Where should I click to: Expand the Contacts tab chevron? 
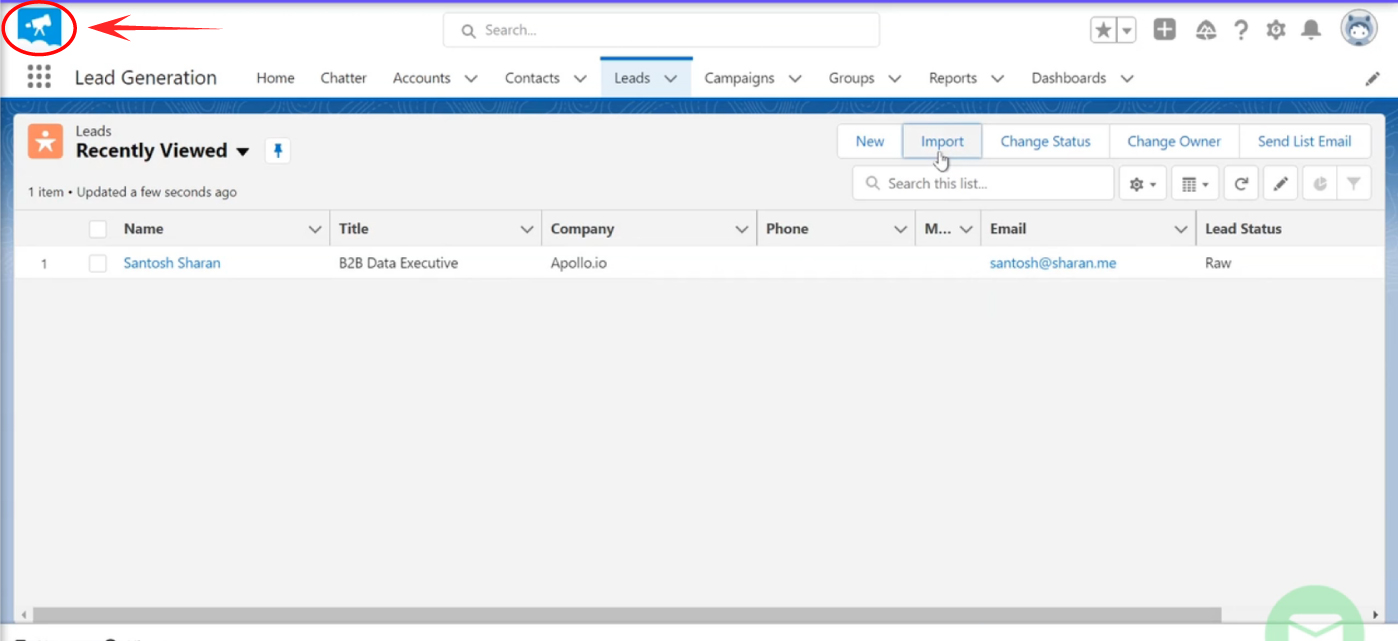pyautogui.click(x=580, y=78)
